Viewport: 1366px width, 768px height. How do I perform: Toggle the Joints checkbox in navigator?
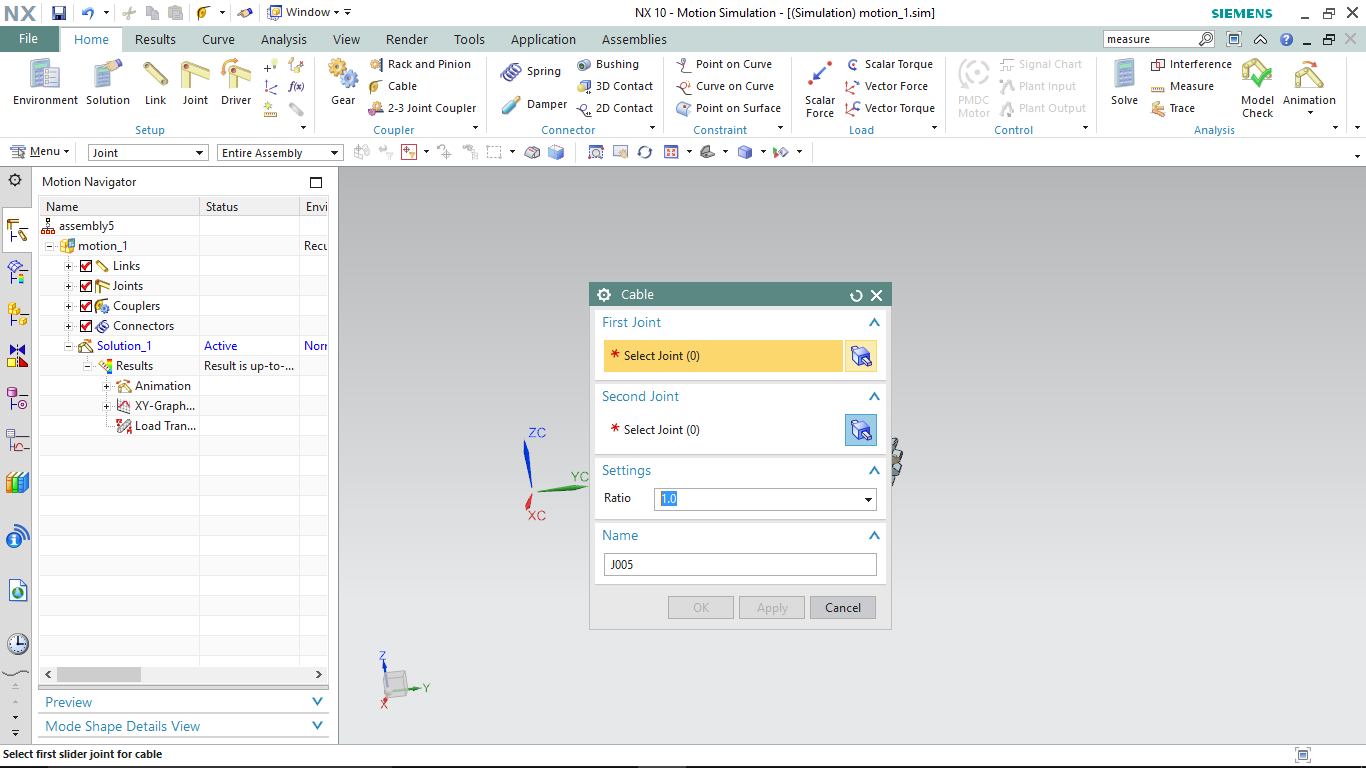pos(86,286)
